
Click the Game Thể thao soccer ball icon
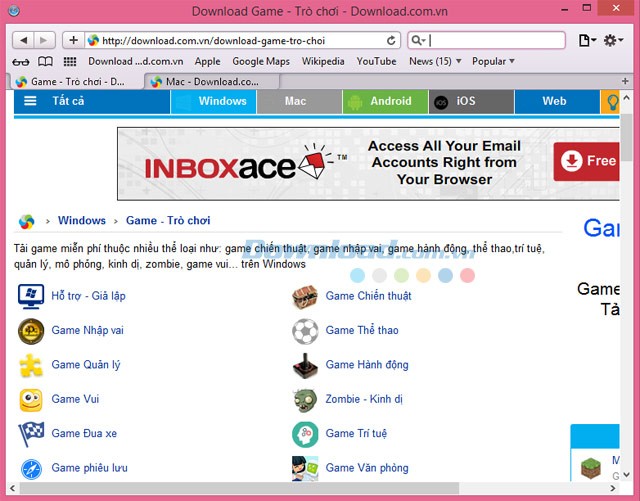[305, 331]
